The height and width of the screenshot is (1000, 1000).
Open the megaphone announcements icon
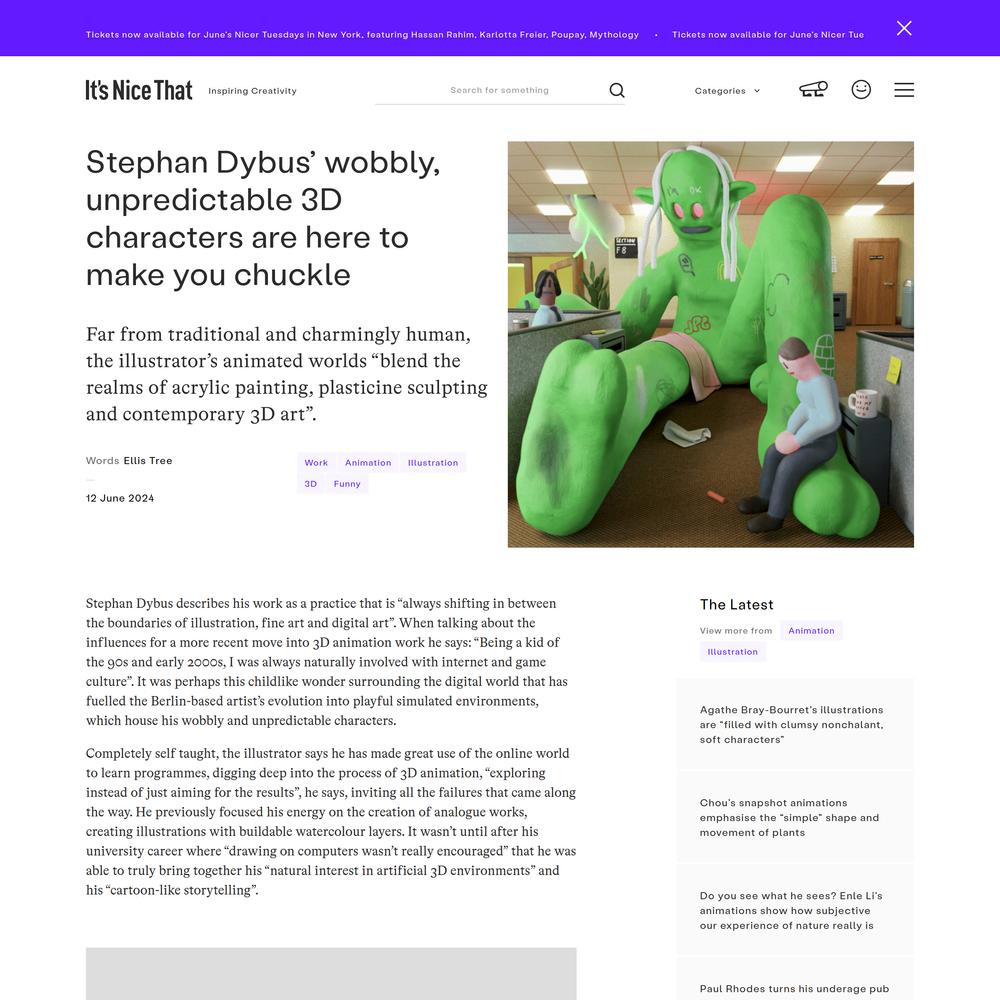click(x=813, y=90)
